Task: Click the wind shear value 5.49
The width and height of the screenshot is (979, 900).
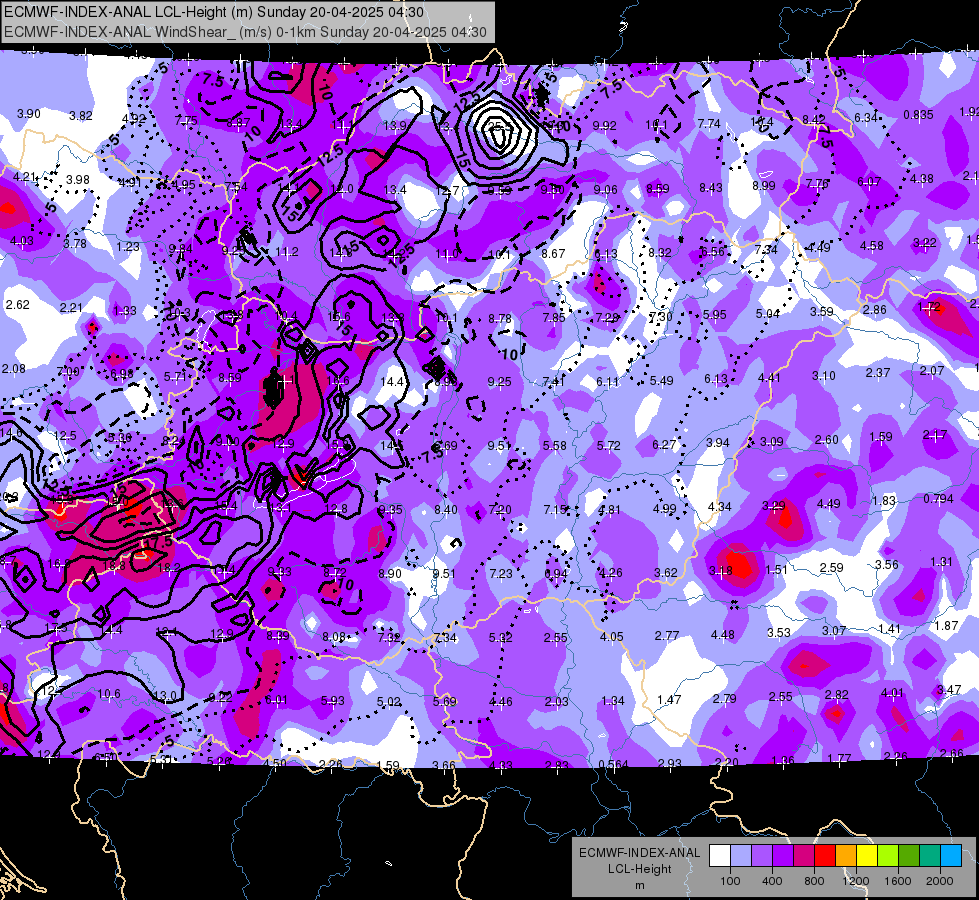Action: point(662,380)
